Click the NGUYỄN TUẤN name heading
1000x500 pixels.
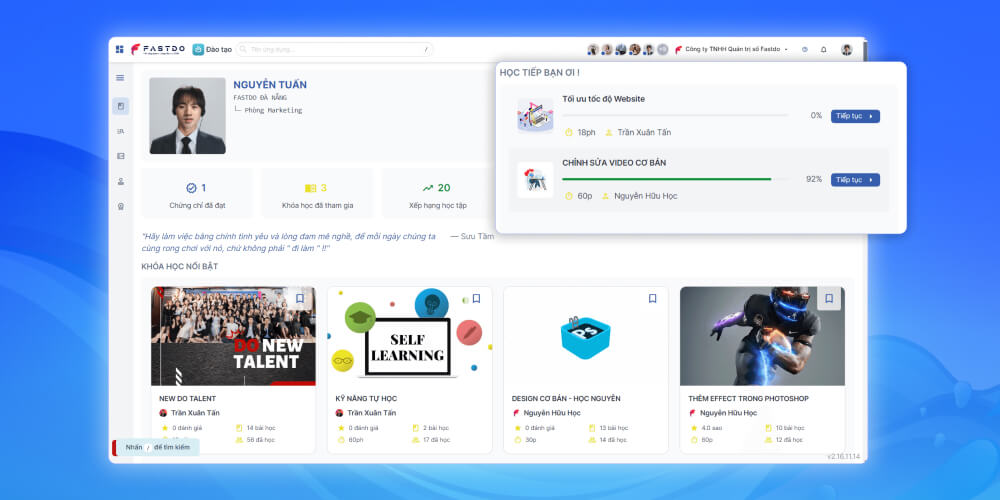click(270, 85)
